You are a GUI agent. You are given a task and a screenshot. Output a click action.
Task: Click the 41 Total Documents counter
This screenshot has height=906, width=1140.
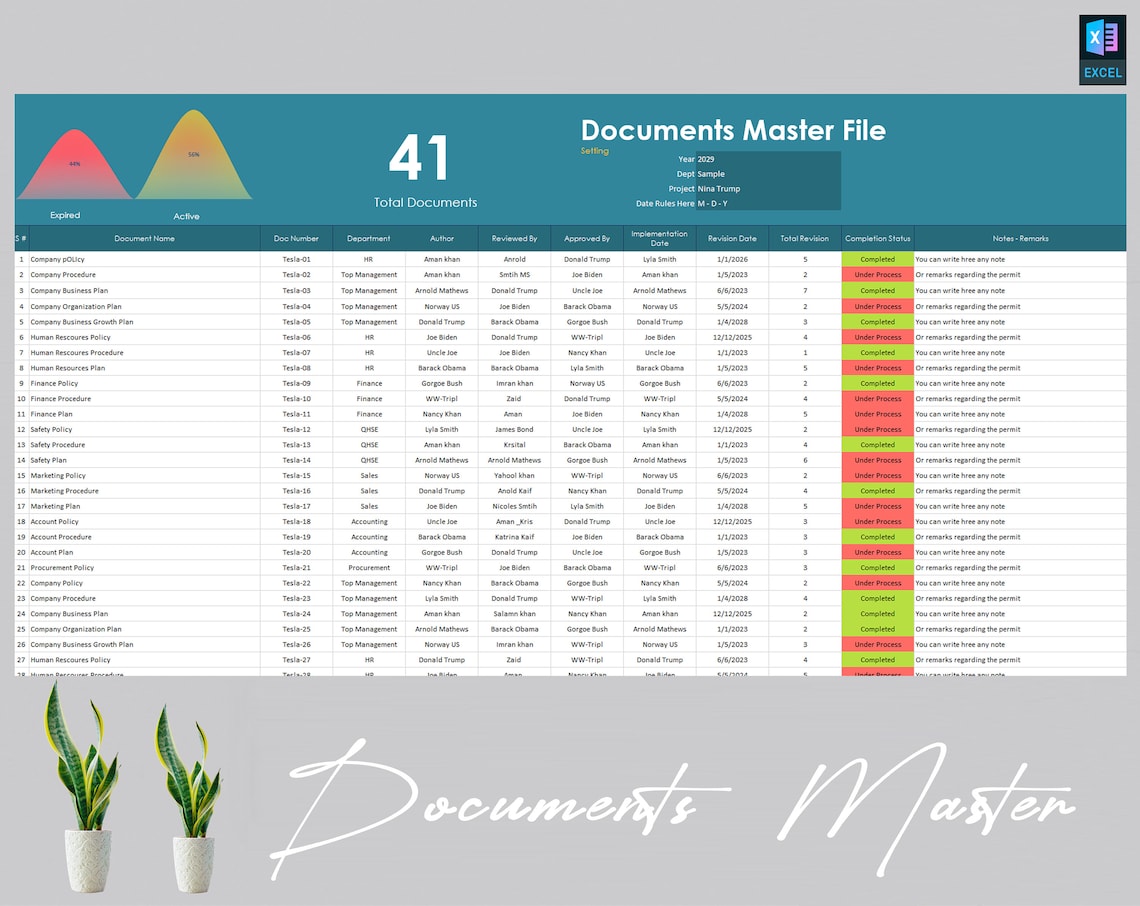(425, 170)
